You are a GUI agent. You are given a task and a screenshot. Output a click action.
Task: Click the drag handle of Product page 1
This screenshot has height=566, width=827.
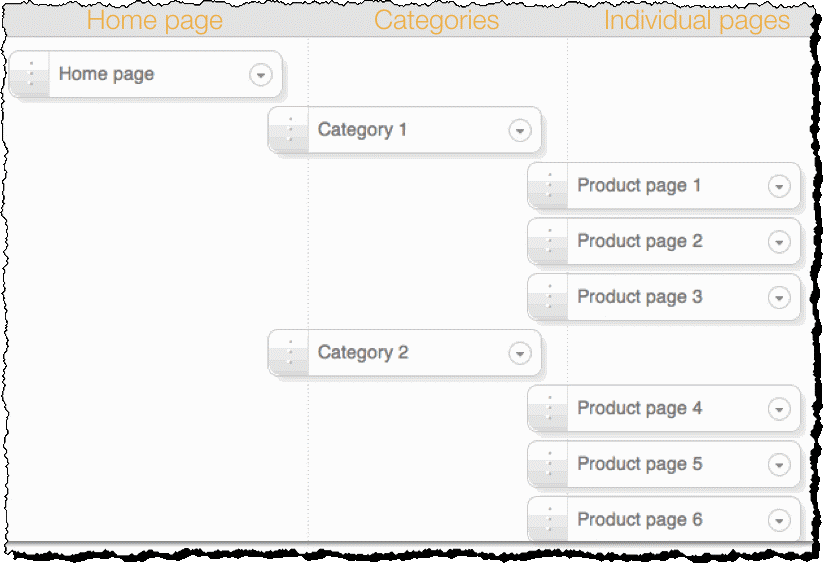pos(549,186)
